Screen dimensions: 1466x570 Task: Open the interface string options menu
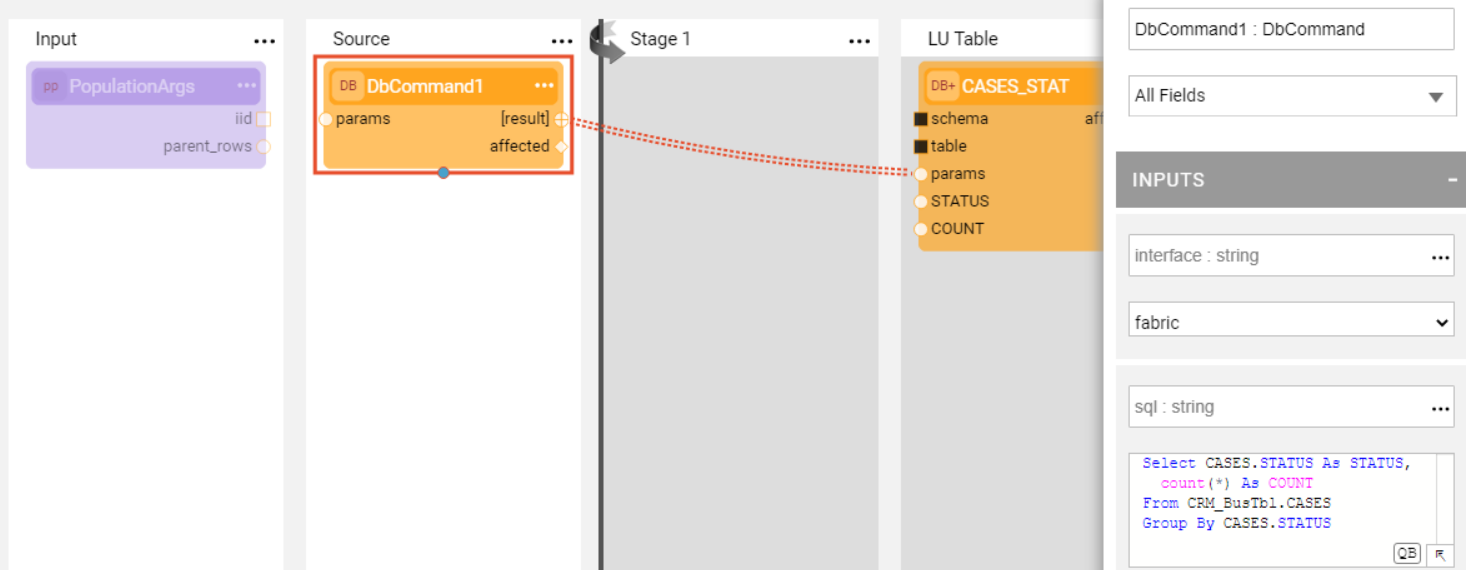[x=1440, y=257]
